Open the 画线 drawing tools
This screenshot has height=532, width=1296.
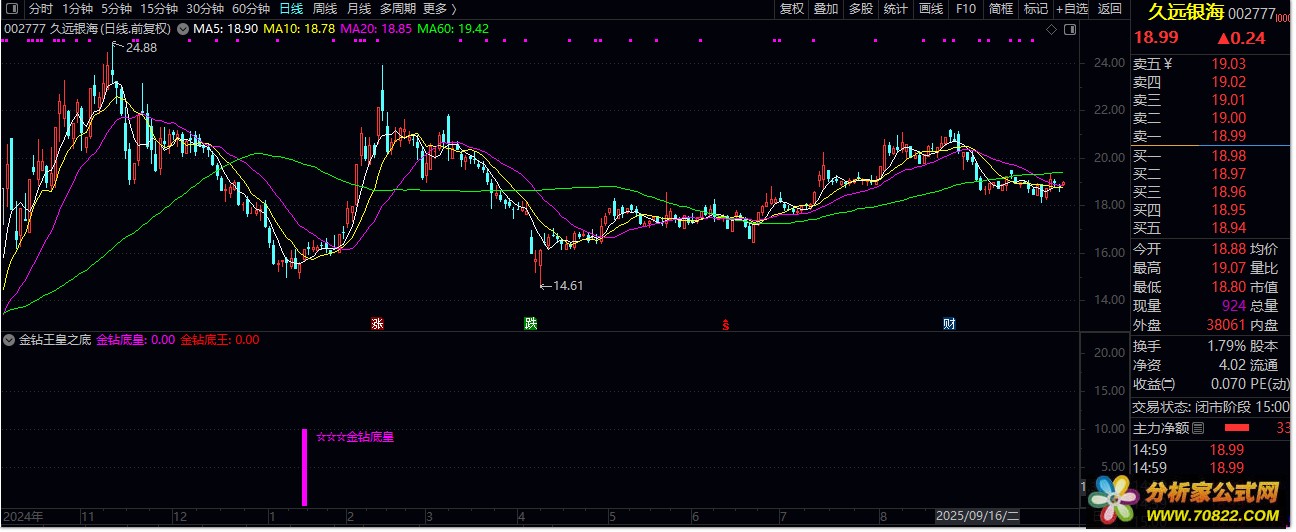930,9
